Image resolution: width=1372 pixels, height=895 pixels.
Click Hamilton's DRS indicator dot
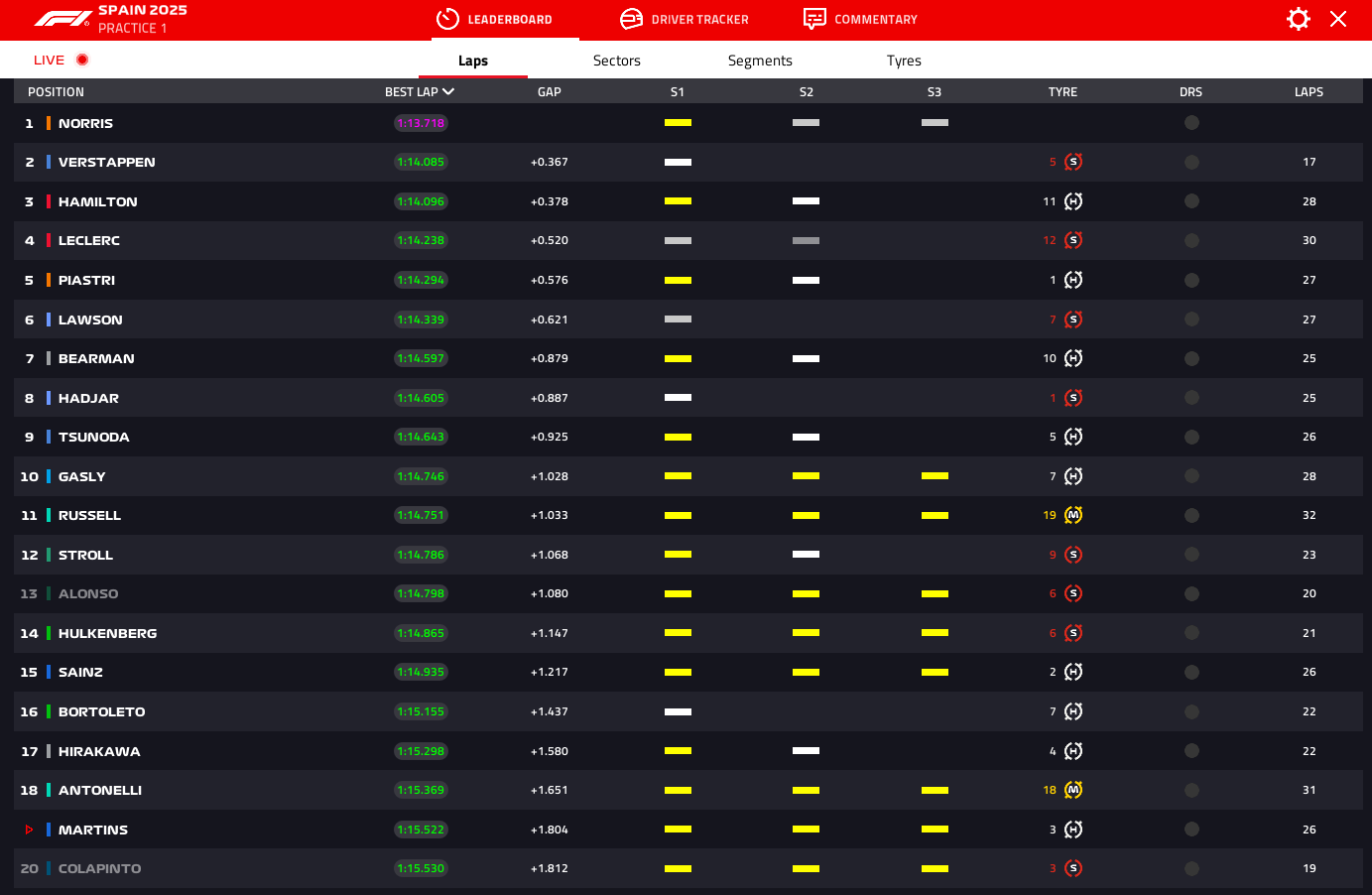pos(1191,201)
